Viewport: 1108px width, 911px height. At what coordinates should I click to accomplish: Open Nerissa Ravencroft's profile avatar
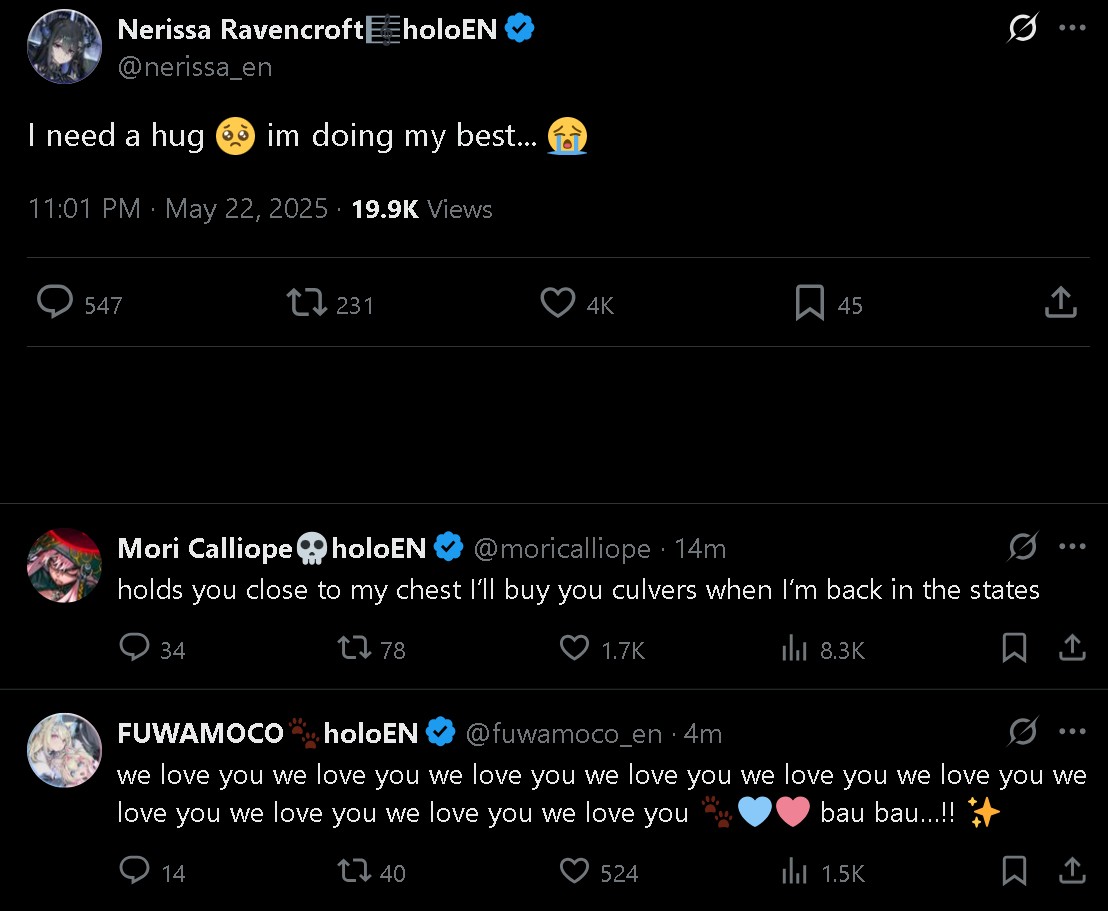[x=64, y=47]
